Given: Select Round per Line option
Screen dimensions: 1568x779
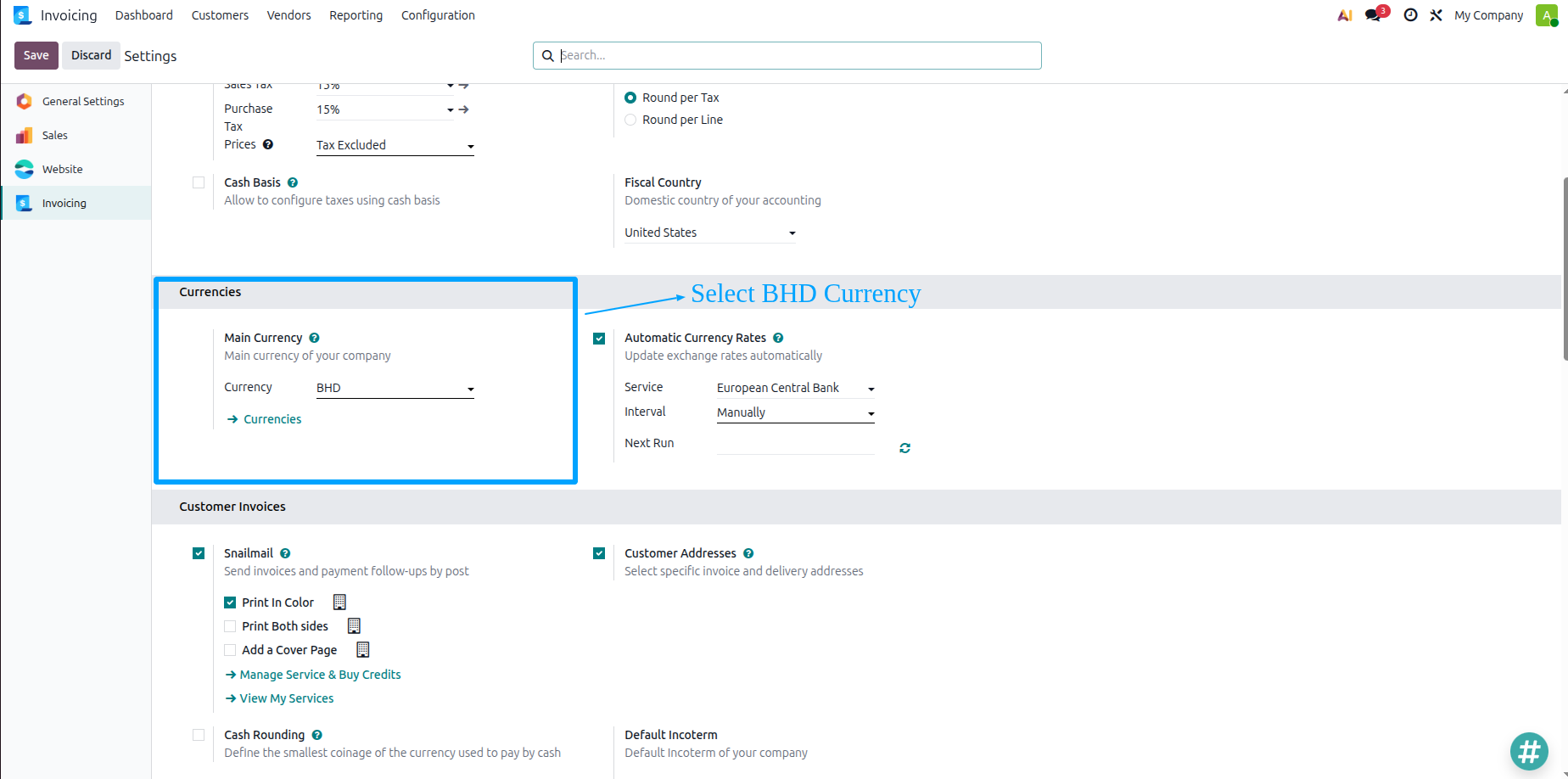Looking at the screenshot, I should 630,120.
